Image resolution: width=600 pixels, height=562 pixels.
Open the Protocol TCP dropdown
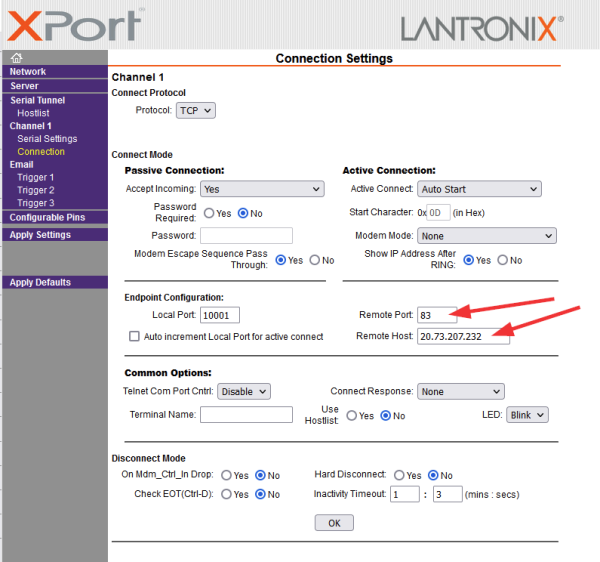point(196,111)
